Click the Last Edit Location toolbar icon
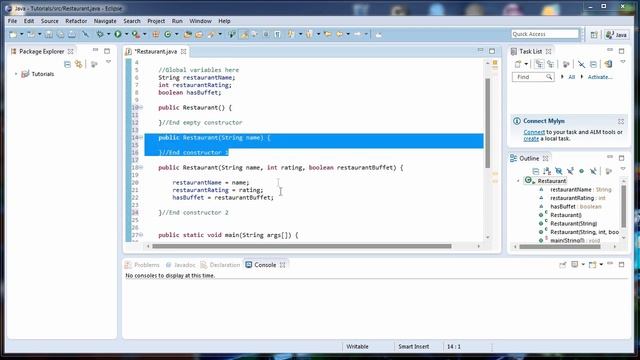The image size is (640, 360). click(x=327, y=35)
